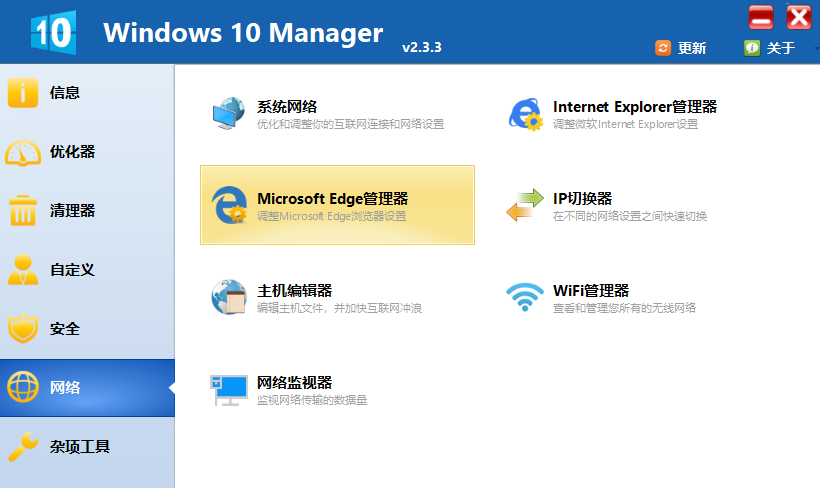The width and height of the screenshot is (820, 488).
Task: Open the 杂项工具 tab label
Action: tap(79, 446)
